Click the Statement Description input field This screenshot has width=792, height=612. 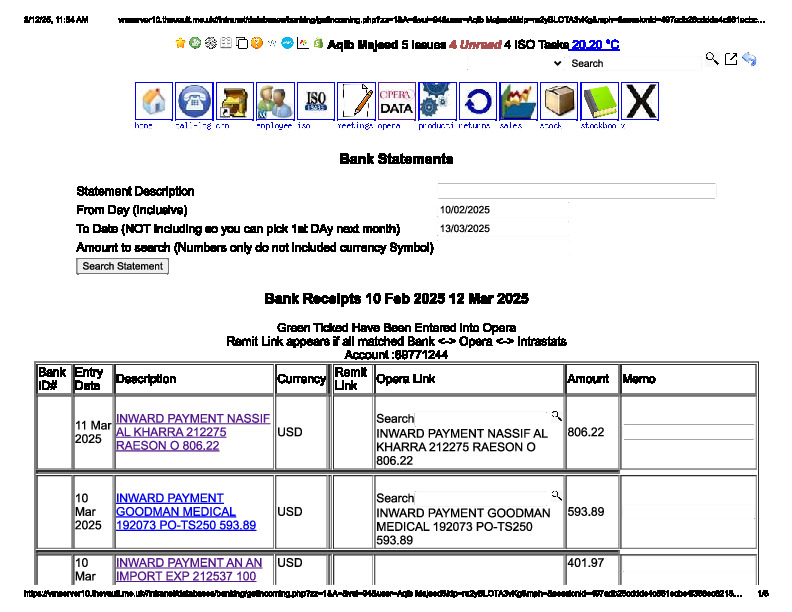(576, 191)
